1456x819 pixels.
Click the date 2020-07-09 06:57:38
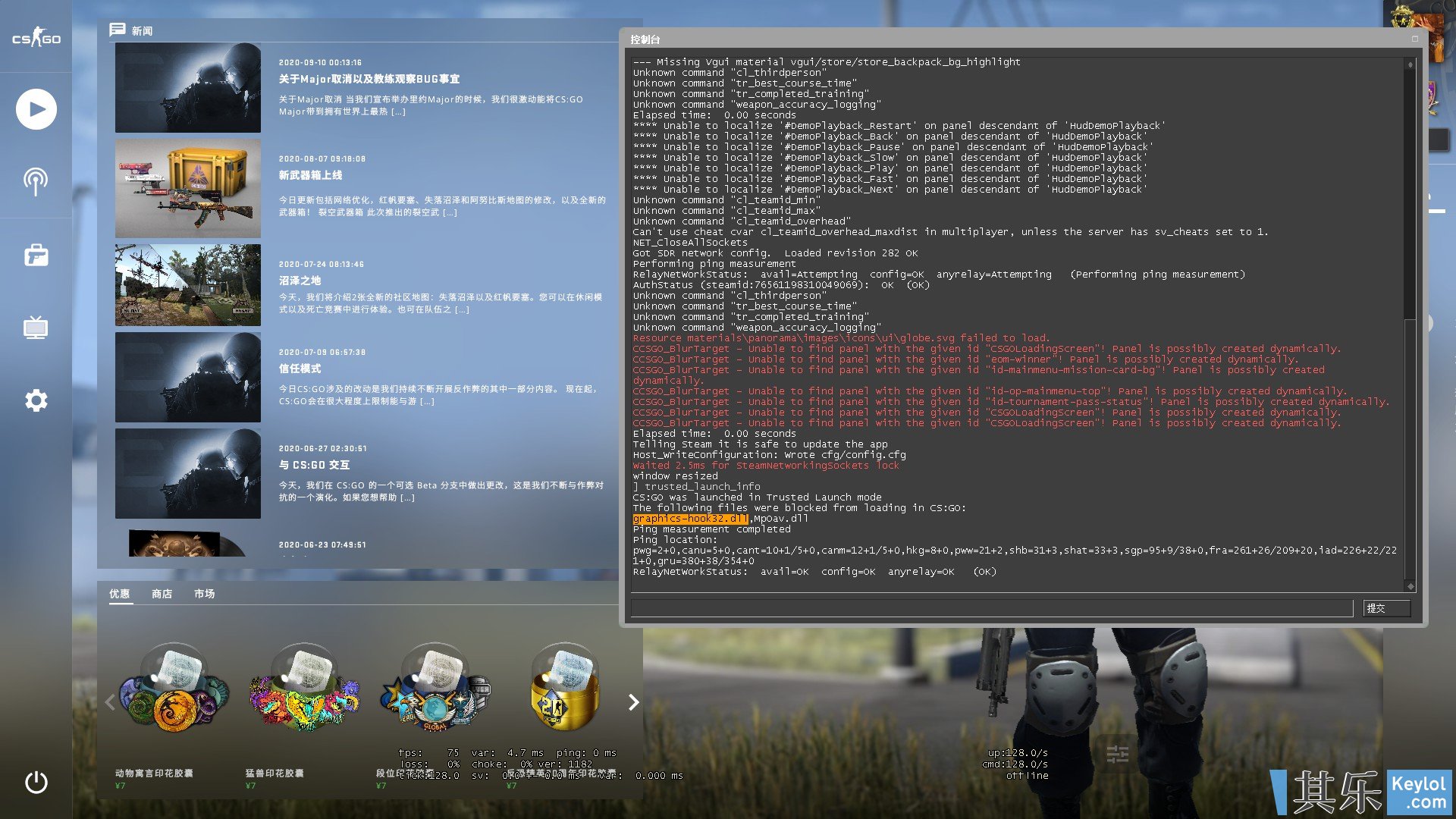[322, 352]
